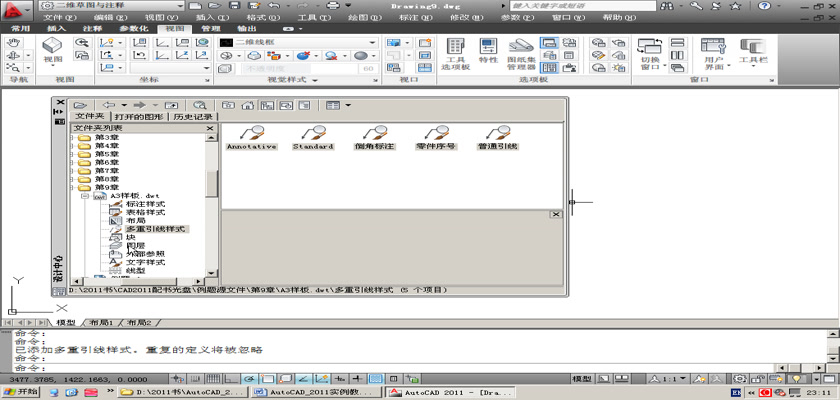840x400 pixels.
Task: Select the Standard multileader style icon
Action: coord(313,138)
